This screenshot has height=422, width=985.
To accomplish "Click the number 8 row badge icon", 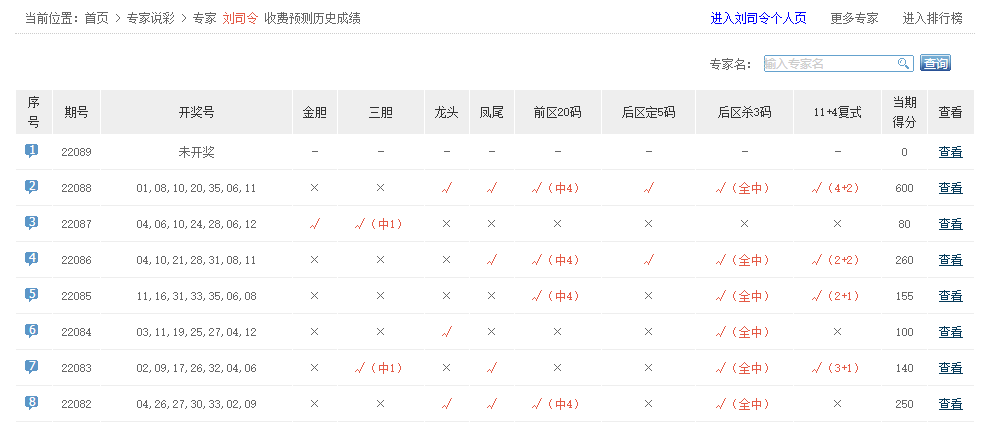I will (x=33, y=403).
